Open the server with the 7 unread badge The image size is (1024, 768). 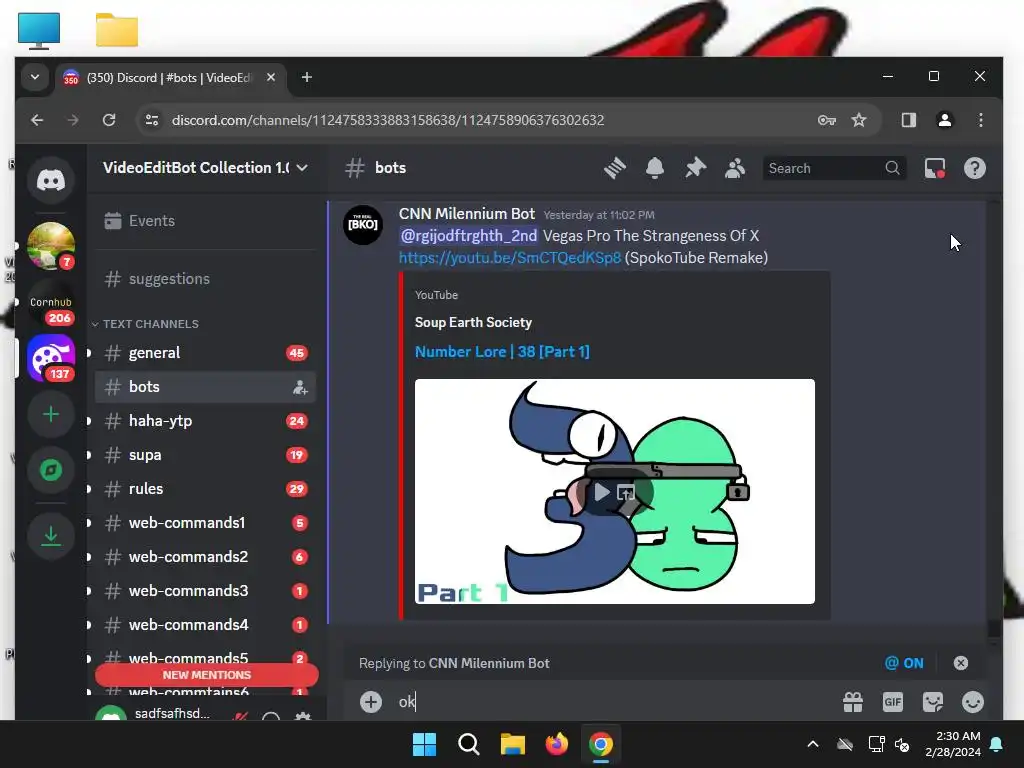point(51,246)
